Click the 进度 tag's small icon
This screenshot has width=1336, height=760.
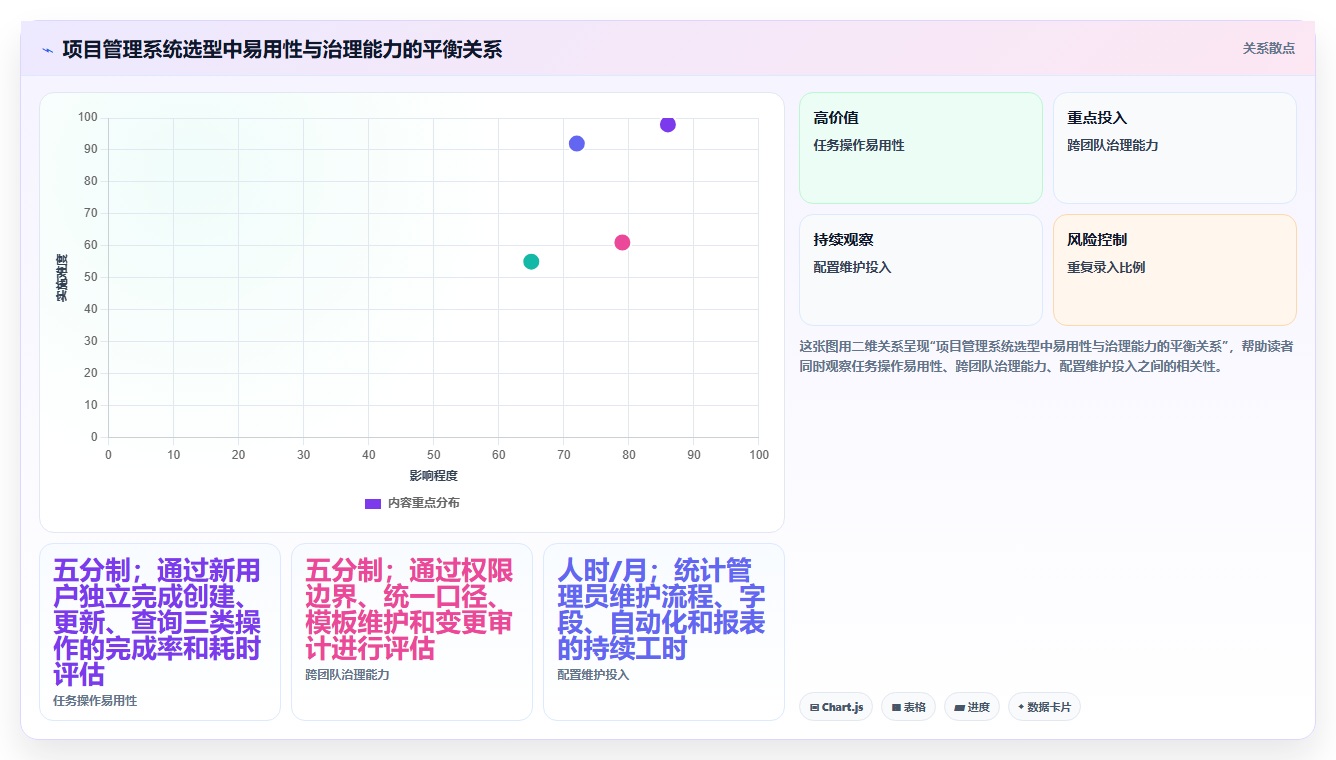(960, 708)
